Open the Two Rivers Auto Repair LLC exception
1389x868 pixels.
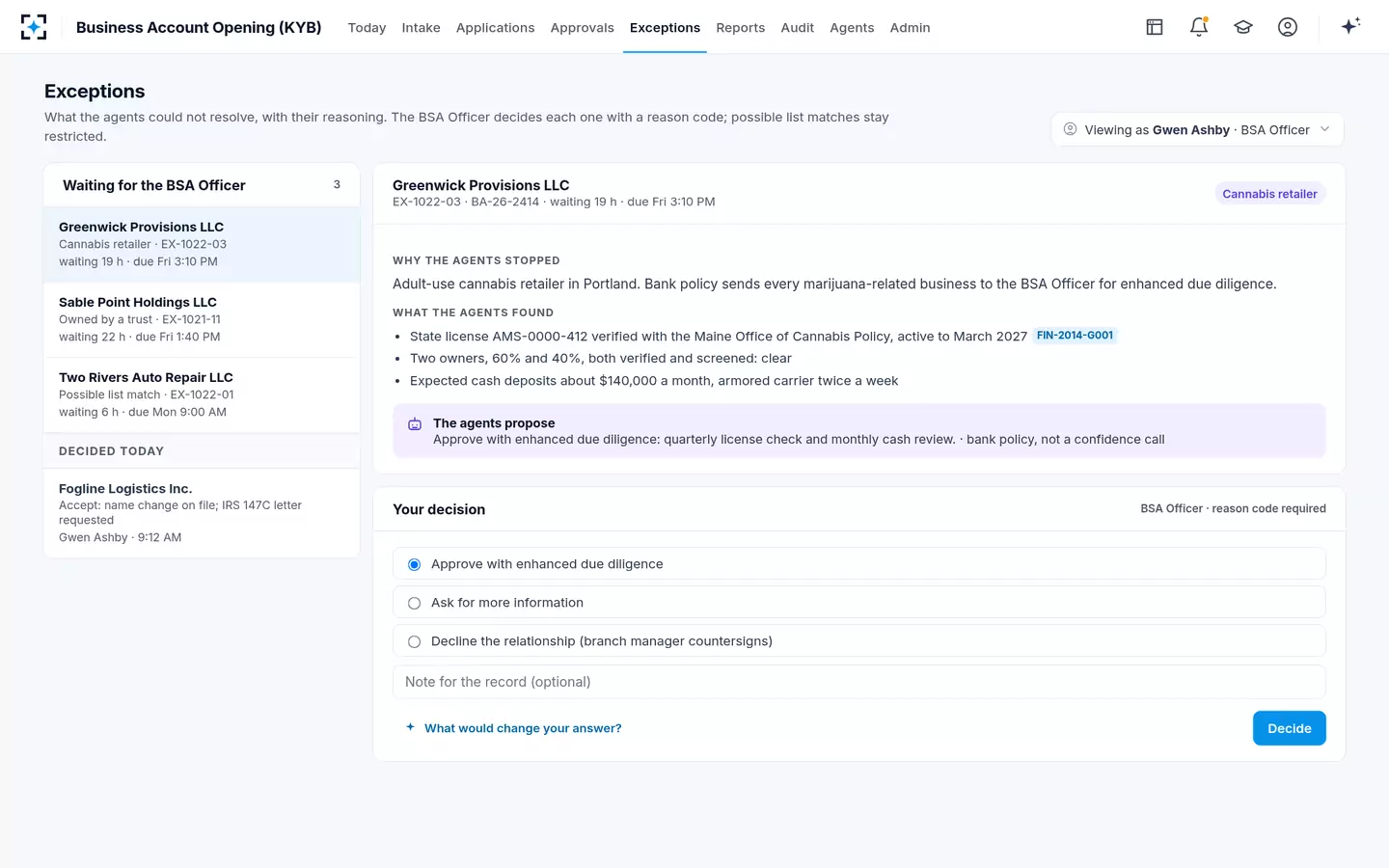click(x=202, y=394)
